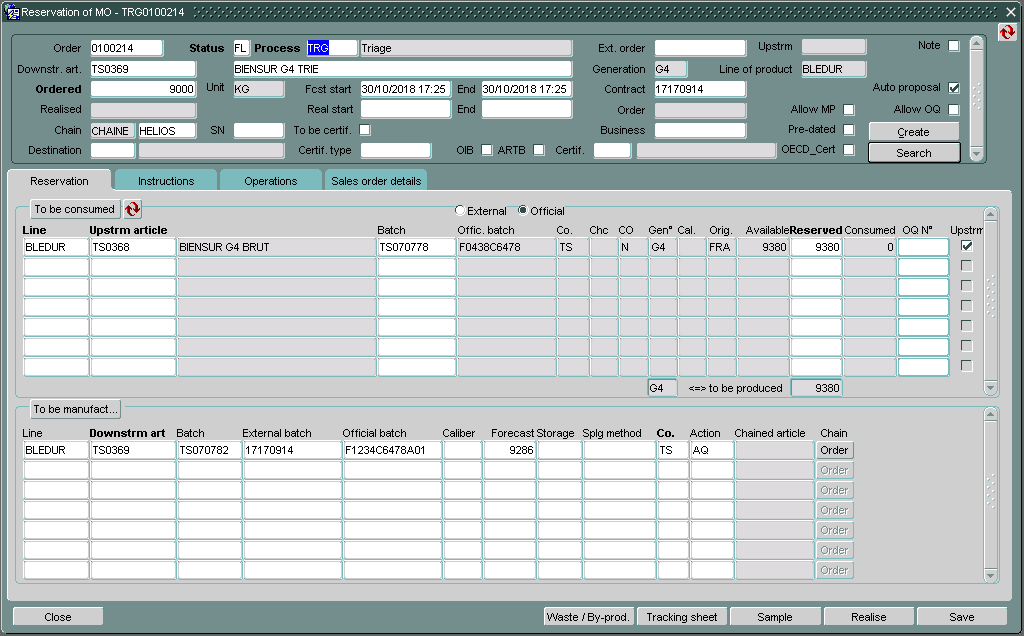
Task: Select the Official radio option
Action: point(522,210)
